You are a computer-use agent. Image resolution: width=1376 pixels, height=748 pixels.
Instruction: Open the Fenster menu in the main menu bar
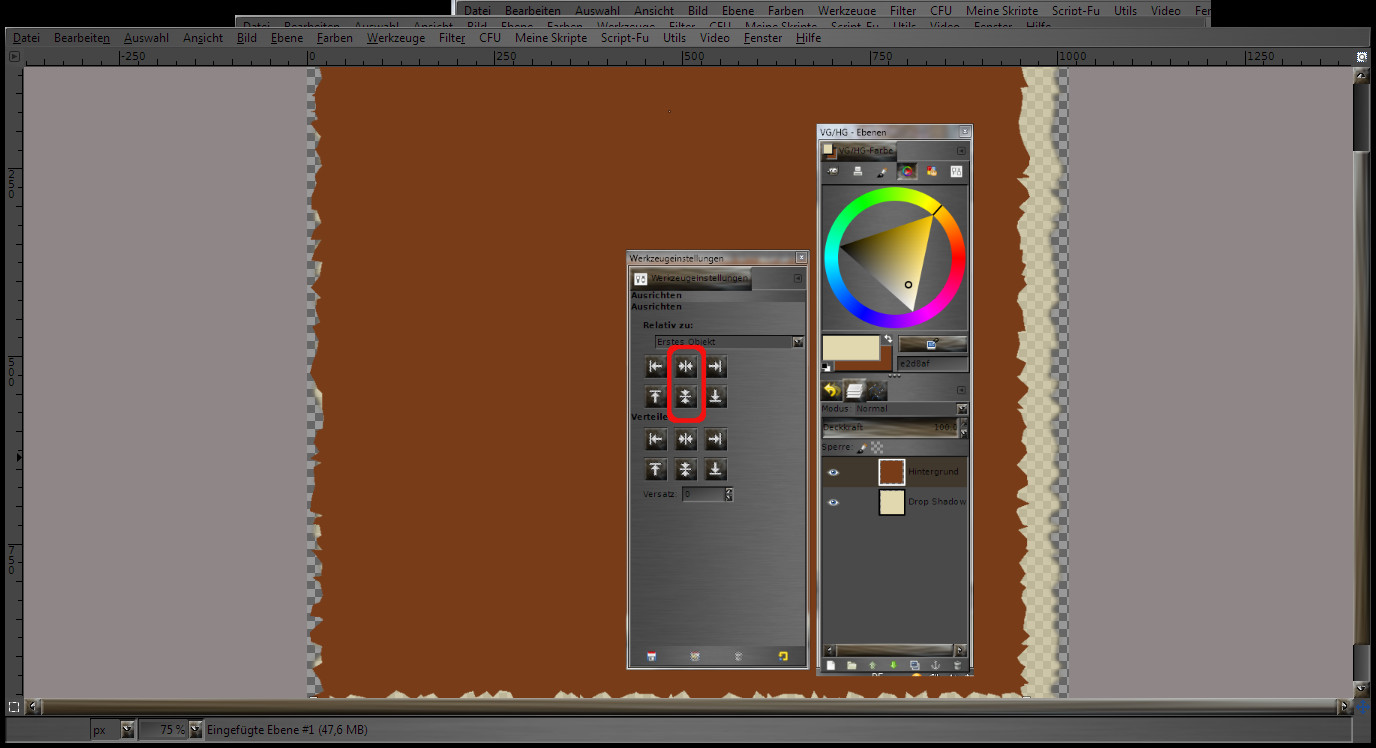click(x=763, y=38)
